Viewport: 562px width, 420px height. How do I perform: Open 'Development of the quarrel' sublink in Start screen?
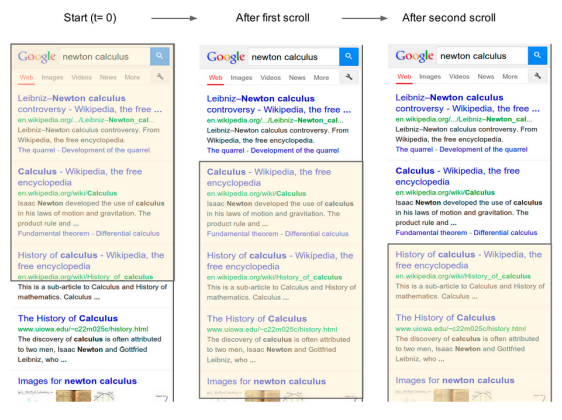coord(106,150)
